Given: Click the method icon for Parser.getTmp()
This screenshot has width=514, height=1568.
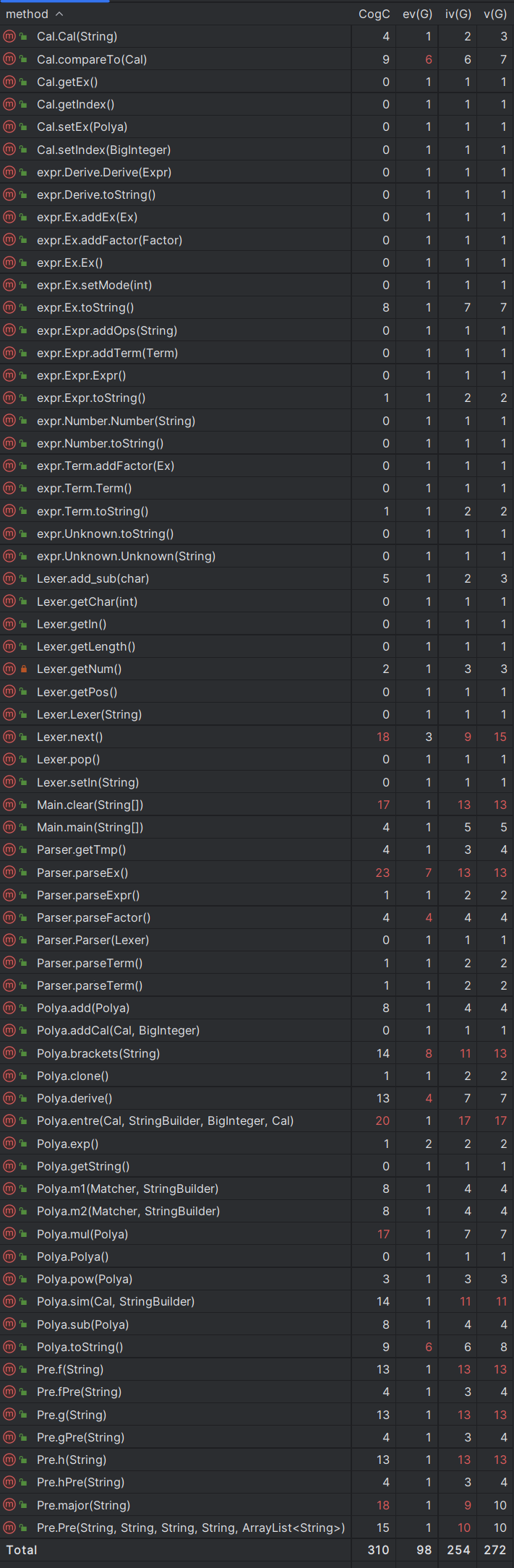Looking at the screenshot, I should [x=9, y=849].
